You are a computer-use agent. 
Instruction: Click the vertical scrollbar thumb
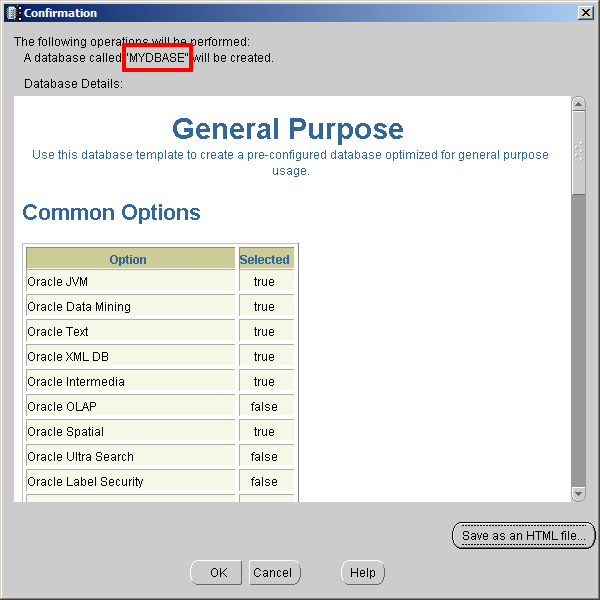tap(578, 153)
